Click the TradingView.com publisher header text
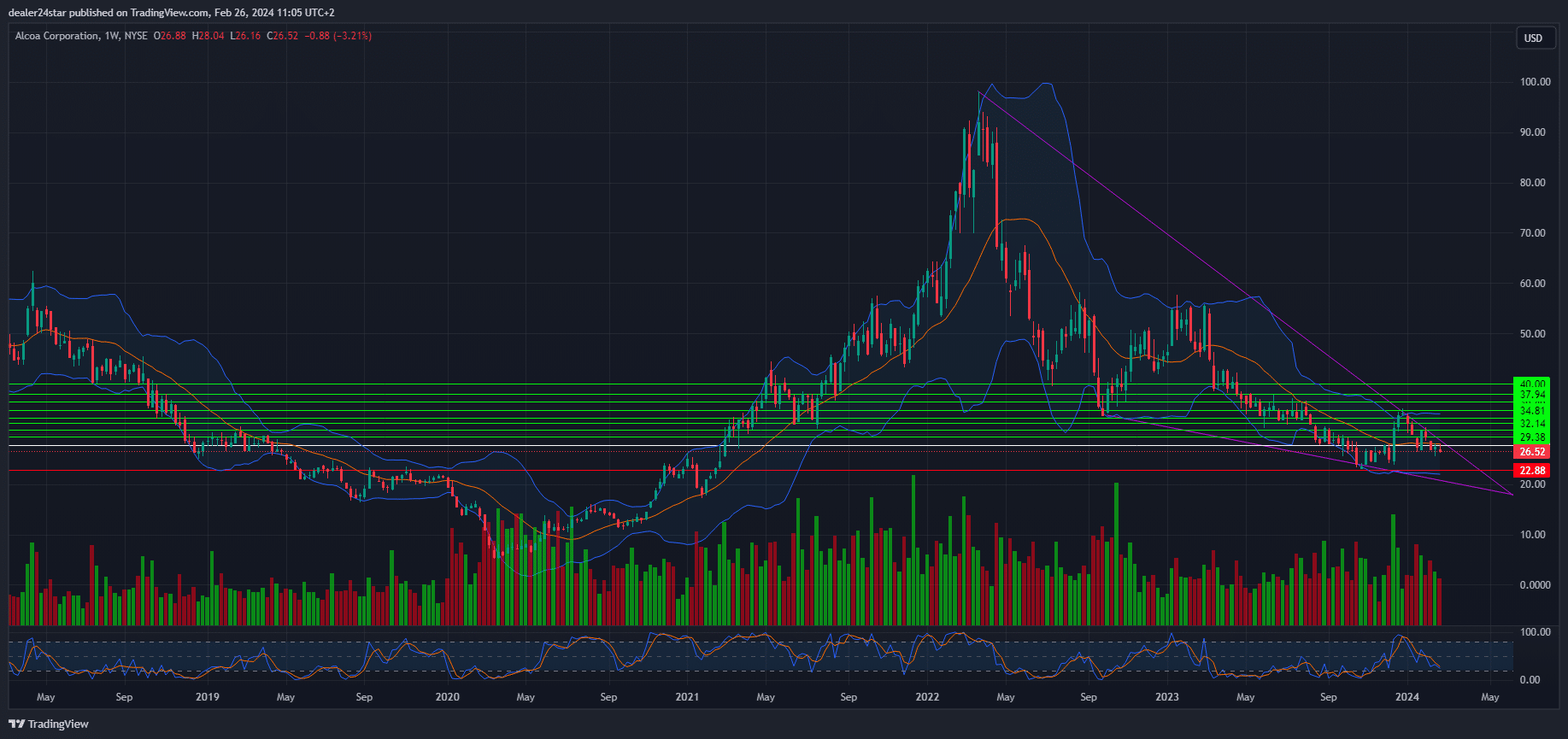1568x739 pixels. [x=170, y=13]
